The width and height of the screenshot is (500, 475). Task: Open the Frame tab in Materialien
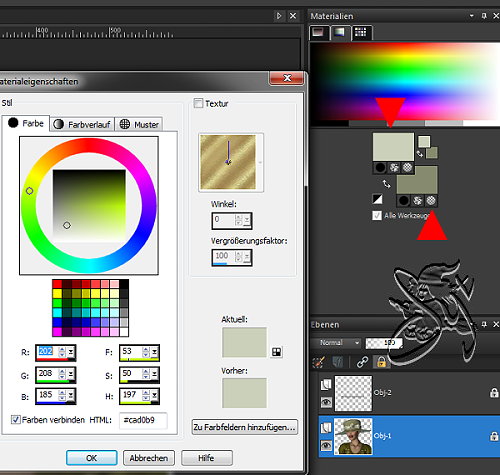pyautogui.click(x=318, y=32)
